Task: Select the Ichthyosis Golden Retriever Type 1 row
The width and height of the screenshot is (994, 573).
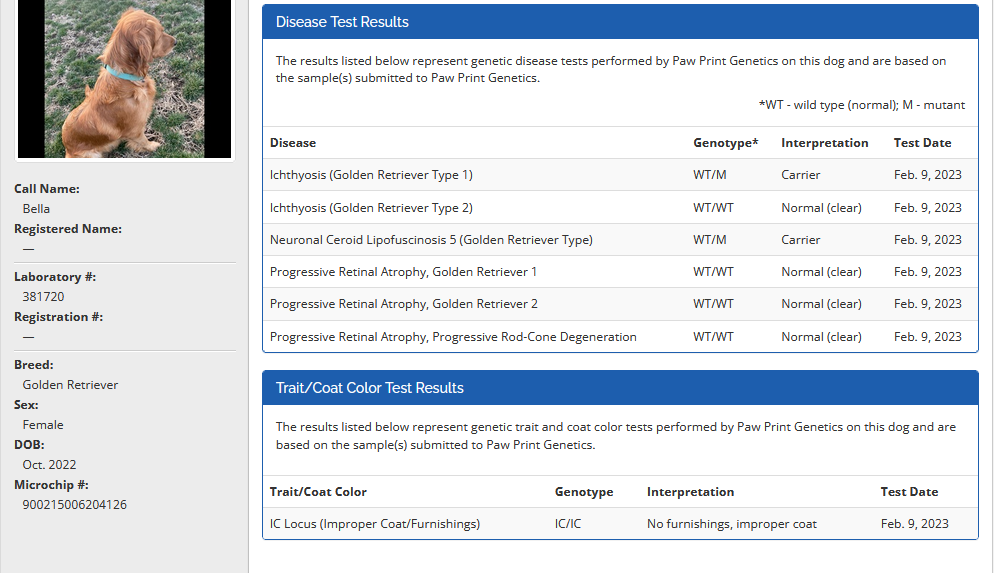Action: click(x=371, y=175)
